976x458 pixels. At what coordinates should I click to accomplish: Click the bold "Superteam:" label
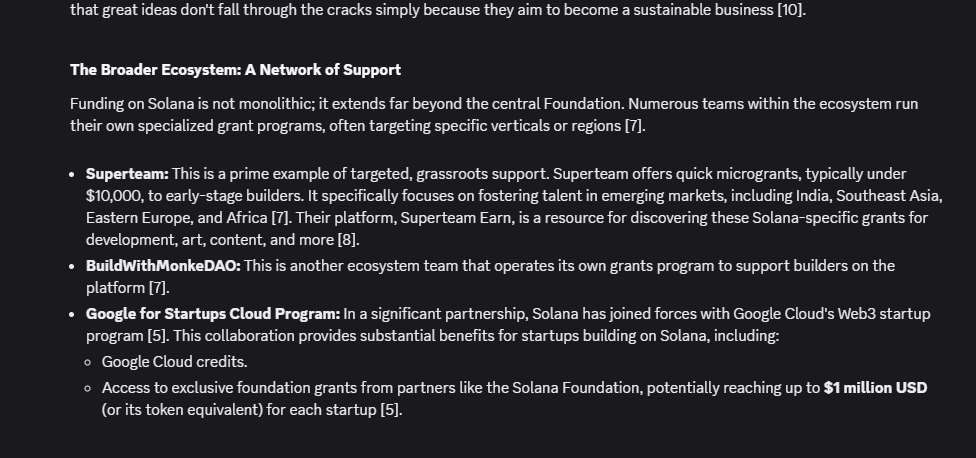[x=127, y=174]
